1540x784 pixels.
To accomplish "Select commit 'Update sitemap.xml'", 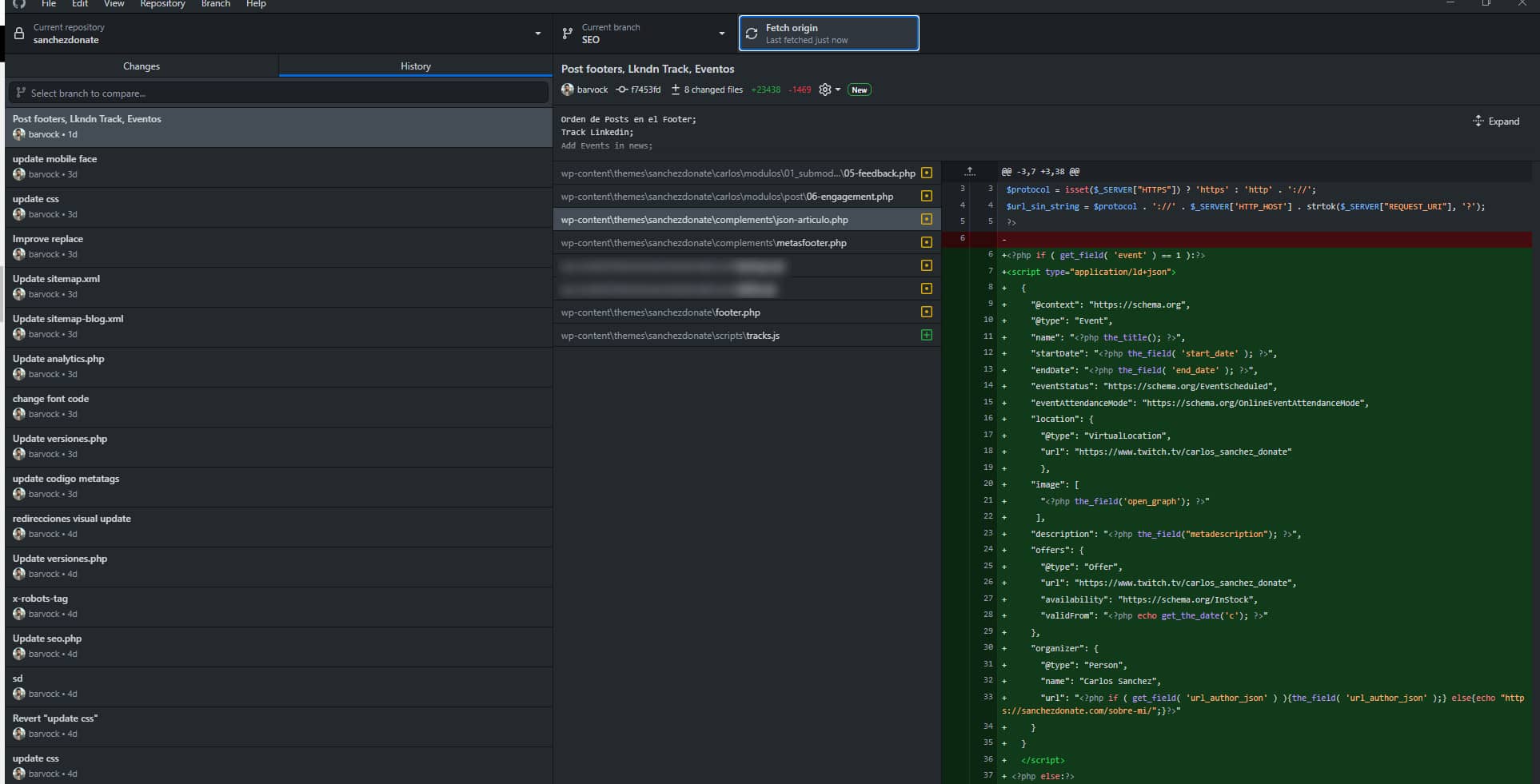I will coord(278,286).
